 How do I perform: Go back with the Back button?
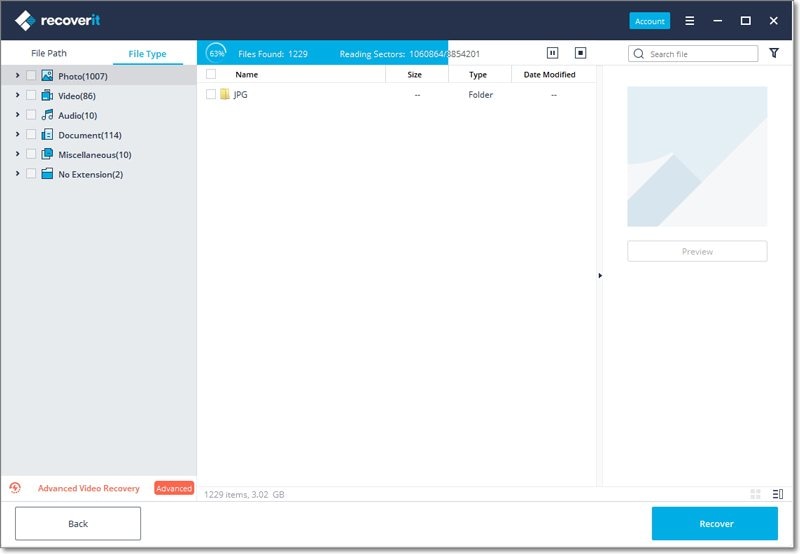[x=78, y=523]
